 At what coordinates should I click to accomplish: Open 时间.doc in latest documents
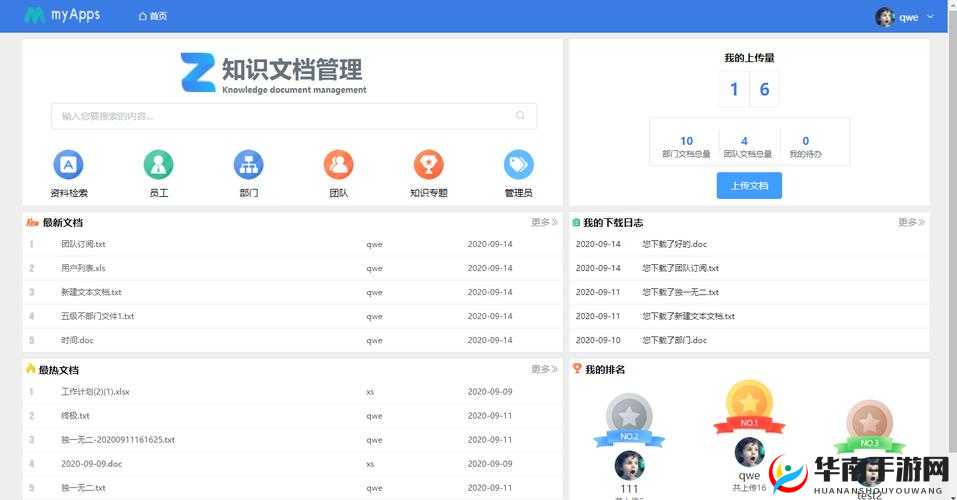click(77, 340)
